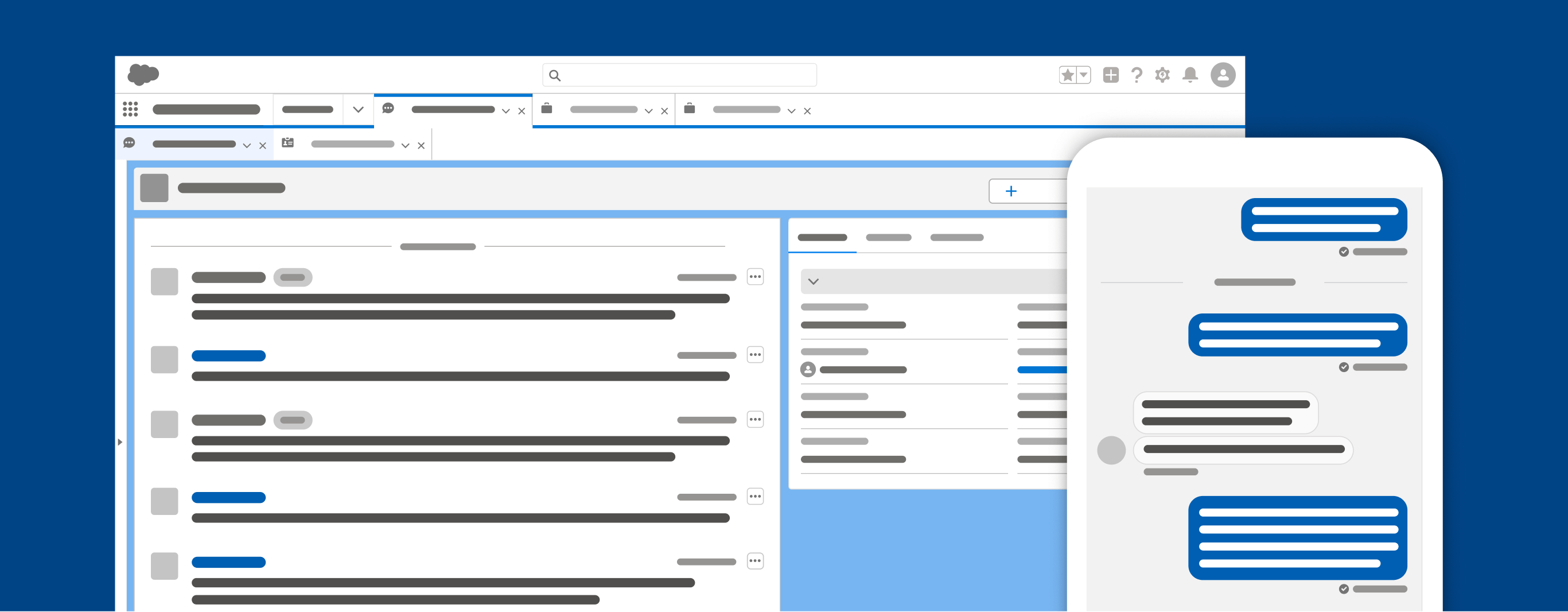Expand the second briefcase tab chevron
This screenshot has width=1568, height=612.
point(791,111)
